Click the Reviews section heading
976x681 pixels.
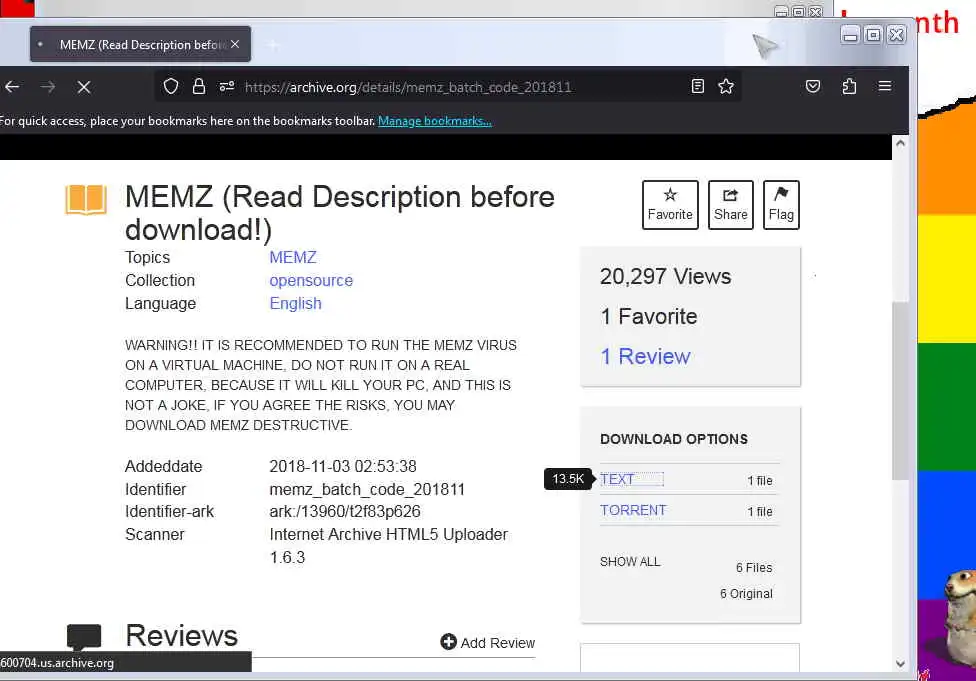coord(181,636)
